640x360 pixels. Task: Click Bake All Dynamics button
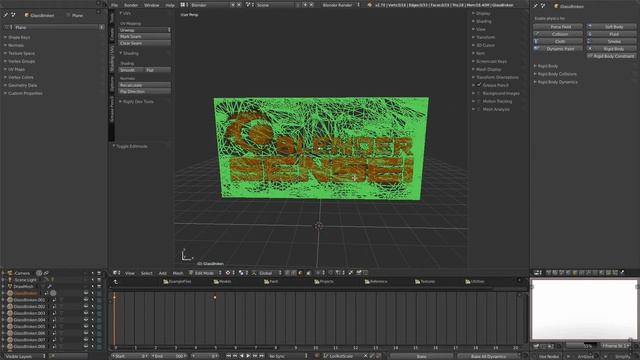click(x=489, y=356)
